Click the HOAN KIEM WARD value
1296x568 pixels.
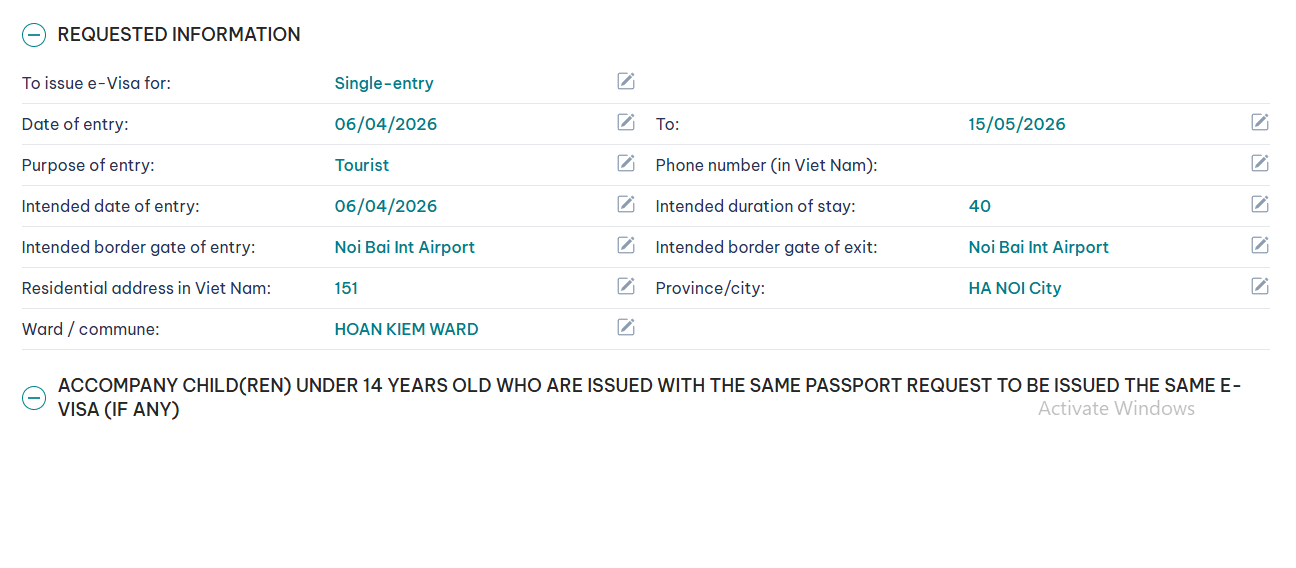tap(406, 329)
